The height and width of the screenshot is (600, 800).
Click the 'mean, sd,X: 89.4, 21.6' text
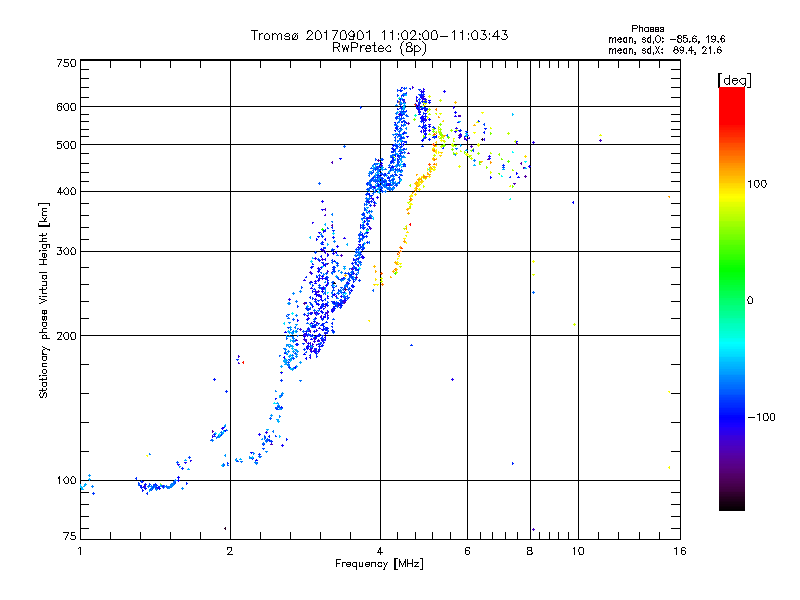click(x=665, y=50)
